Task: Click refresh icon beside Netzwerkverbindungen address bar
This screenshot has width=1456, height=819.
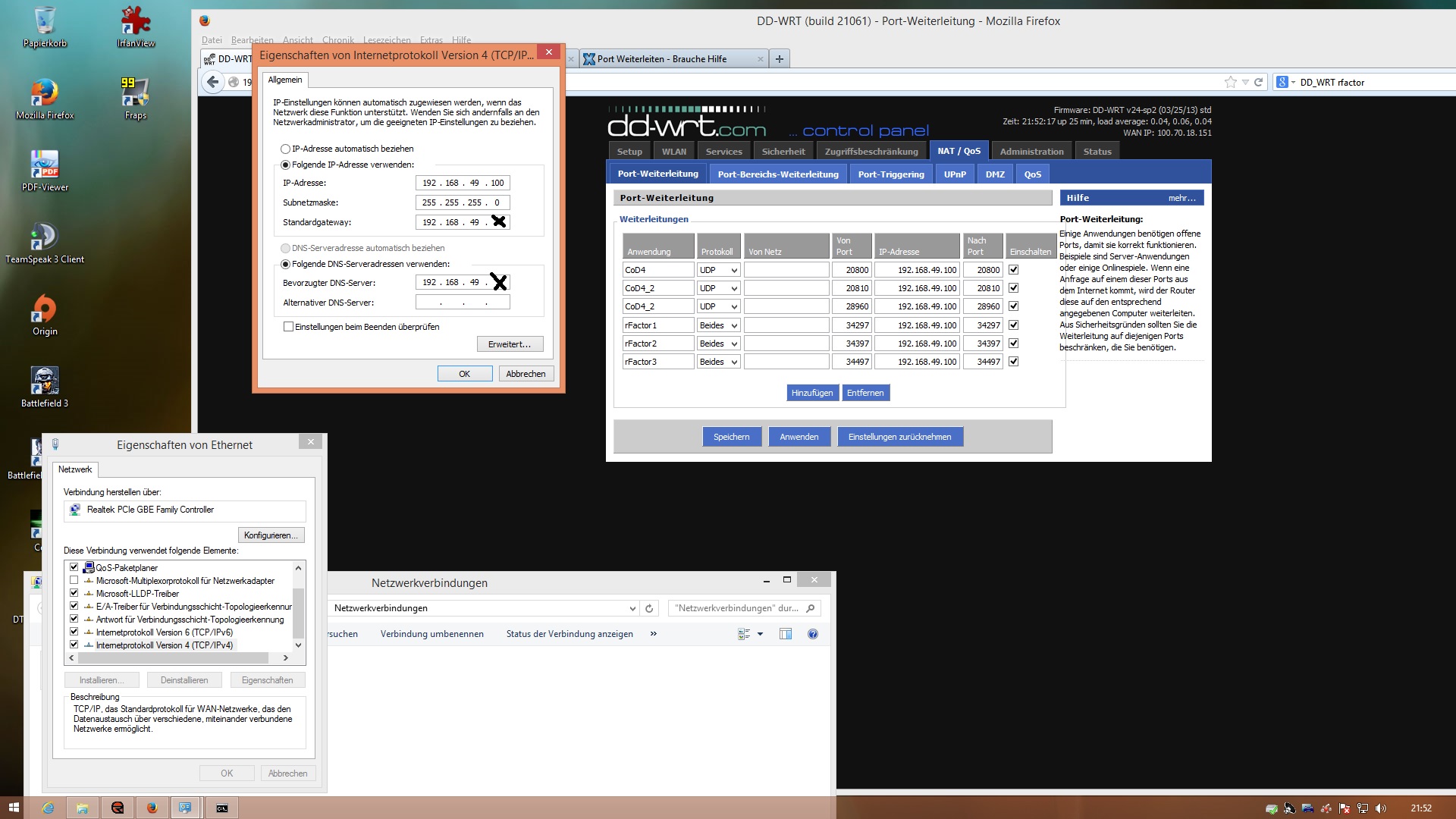Action: pos(649,608)
